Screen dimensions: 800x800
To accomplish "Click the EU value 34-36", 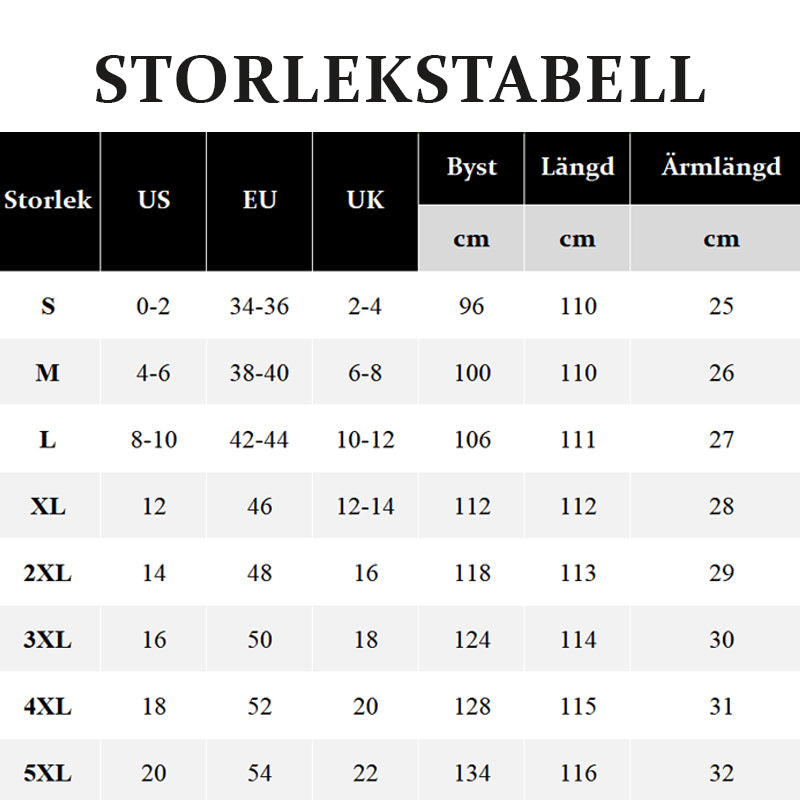I will pyautogui.click(x=259, y=306).
